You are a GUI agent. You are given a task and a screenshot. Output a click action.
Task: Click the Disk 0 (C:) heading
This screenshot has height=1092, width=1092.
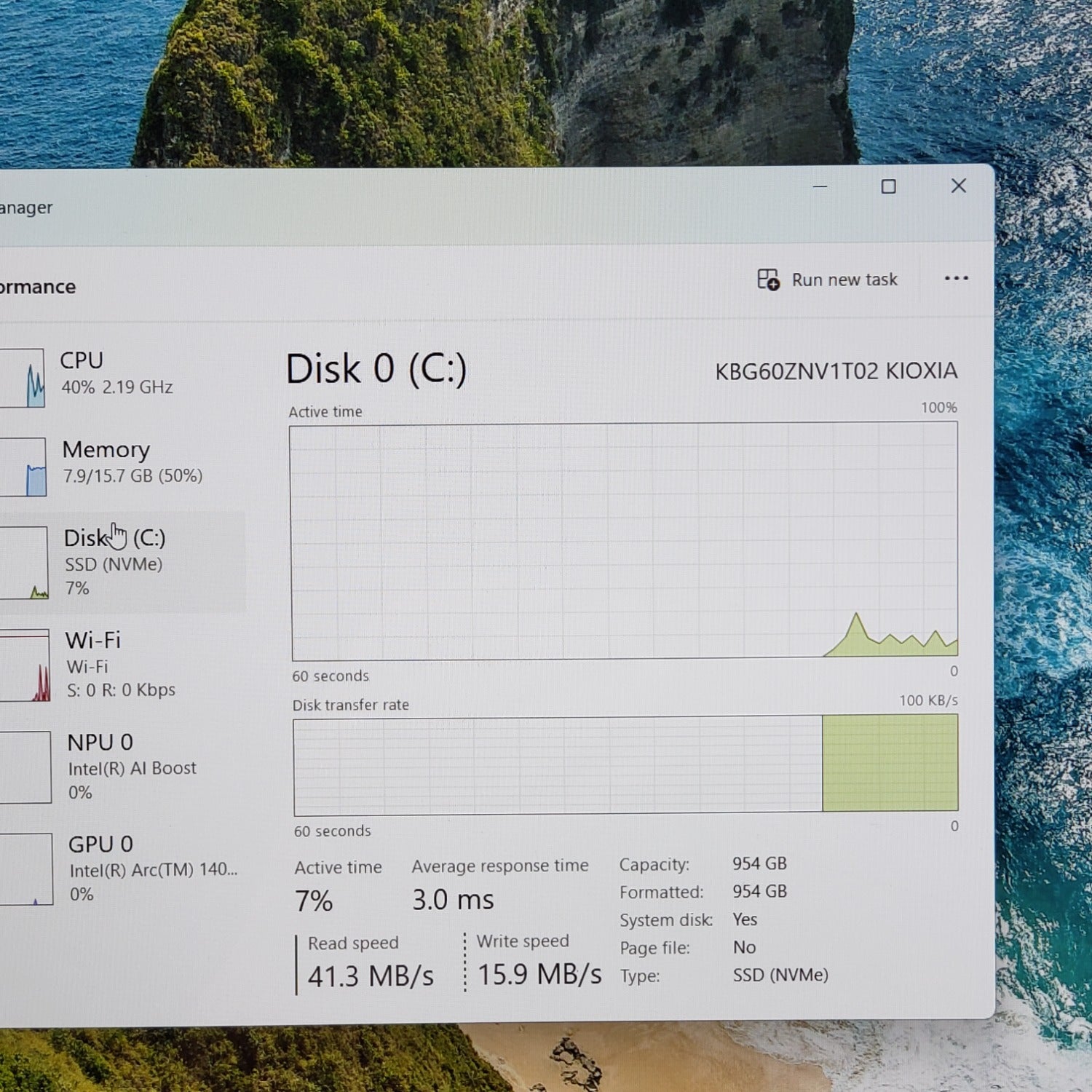point(377,368)
